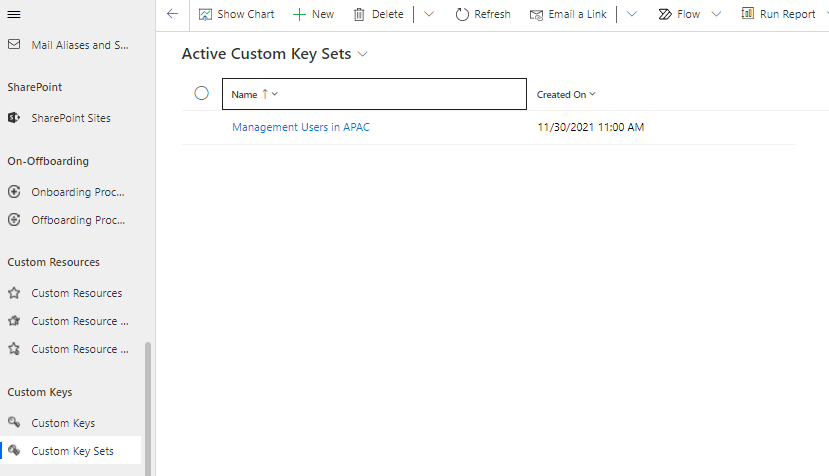The height and width of the screenshot is (476, 829).
Task: Toggle the select-all rows circle
Action: coord(202,94)
